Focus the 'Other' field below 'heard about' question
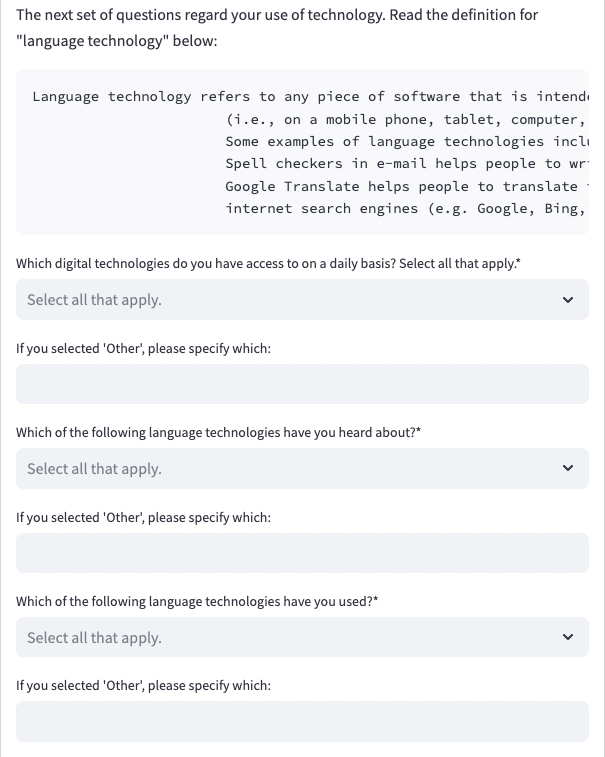Screen dimensions: 605x757 click(x=302, y=553)
